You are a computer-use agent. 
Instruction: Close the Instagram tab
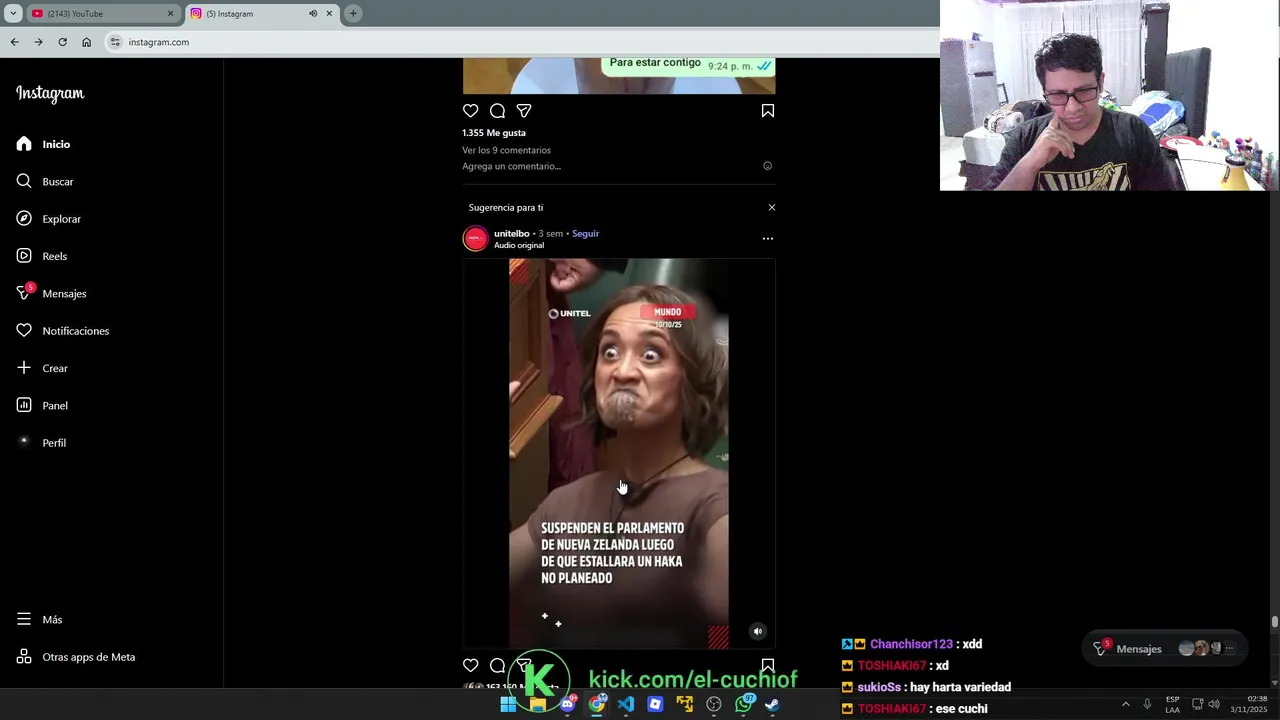(x=329, y=14)
